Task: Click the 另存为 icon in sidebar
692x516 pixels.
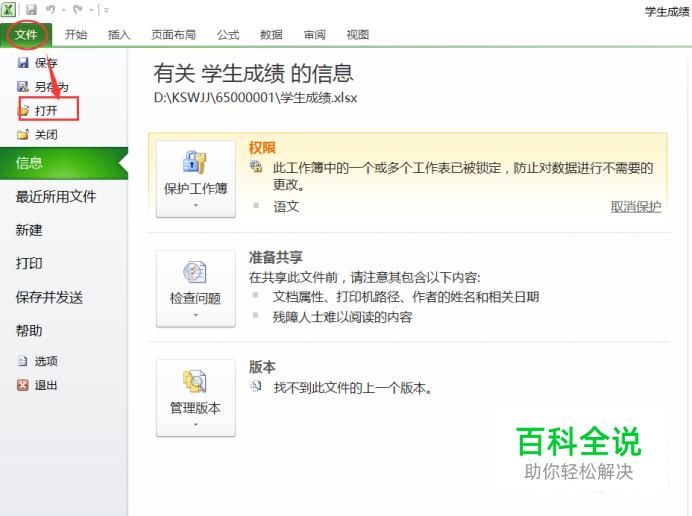Action: click(23, 87)
